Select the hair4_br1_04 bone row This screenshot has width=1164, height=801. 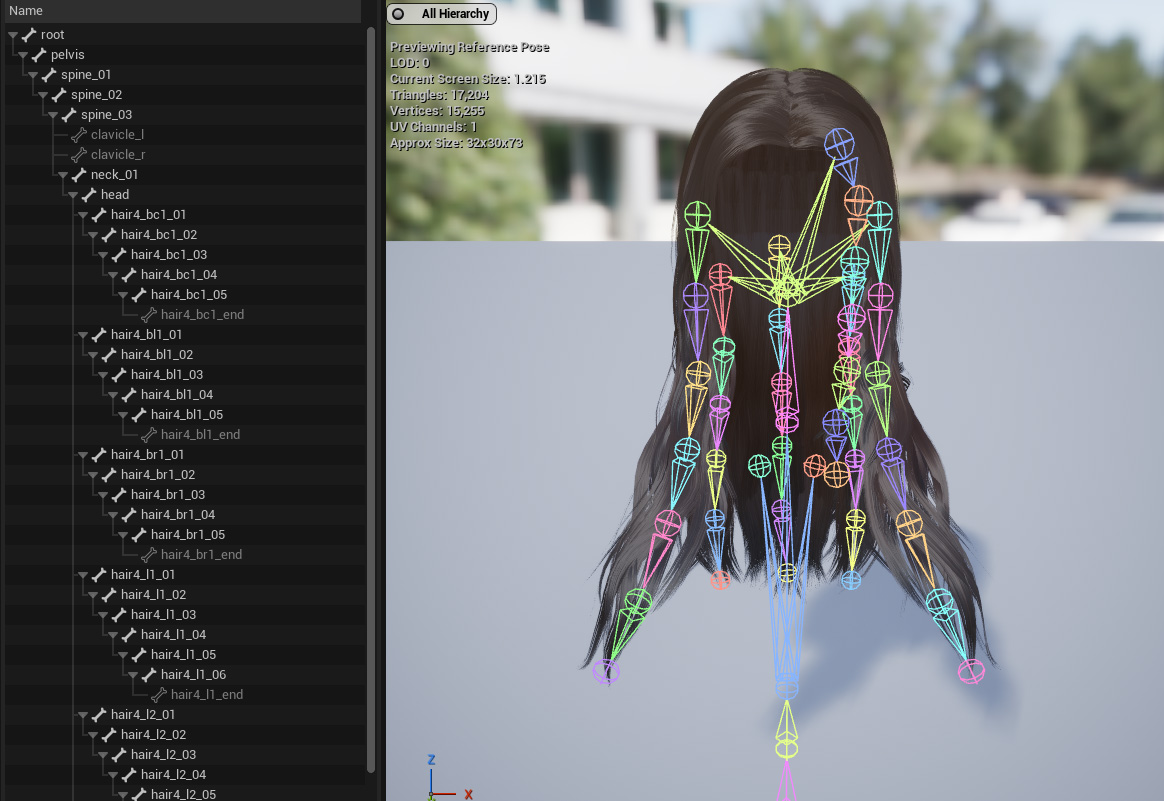tap(184, 514)
